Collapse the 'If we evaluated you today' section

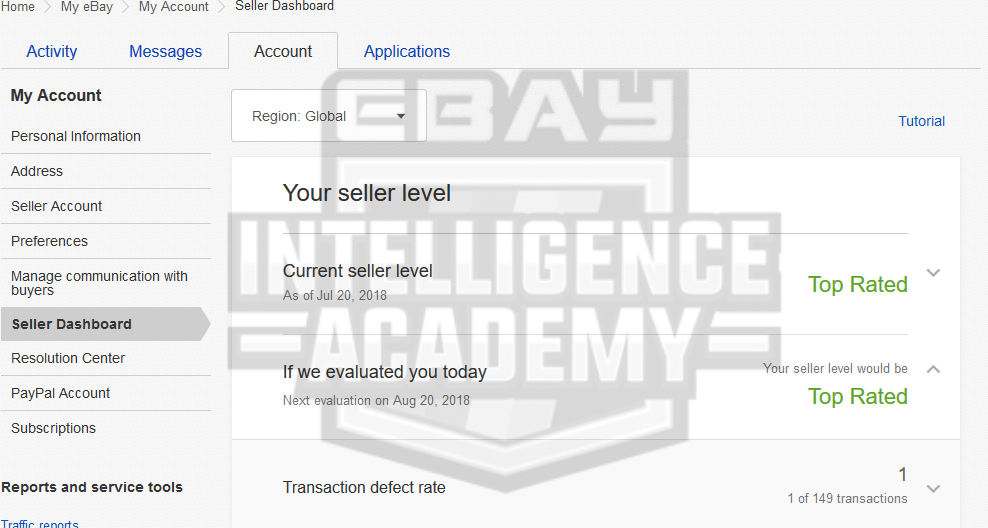click(933, 369)
